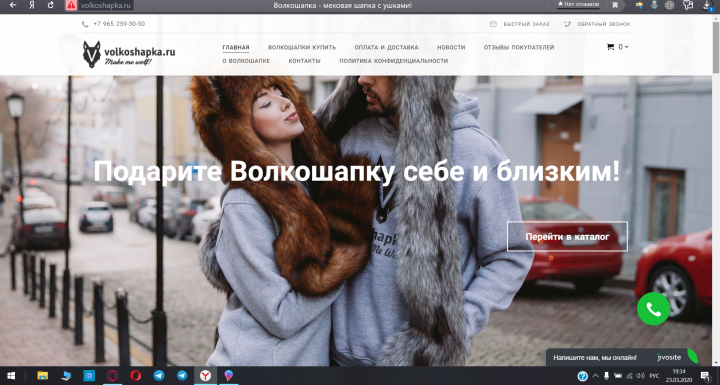Screen dimensions: 720x385
Task: Open Opera GX outlined red taskbar icon
Action: [x=112, y=376]
